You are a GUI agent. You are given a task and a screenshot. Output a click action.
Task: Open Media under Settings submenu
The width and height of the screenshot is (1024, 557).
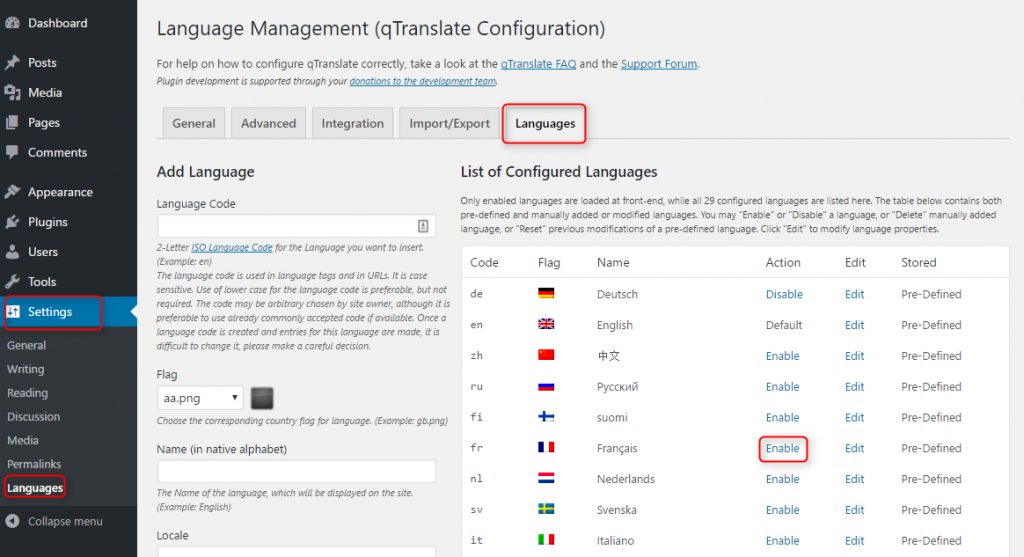click(x=23, y=440)
